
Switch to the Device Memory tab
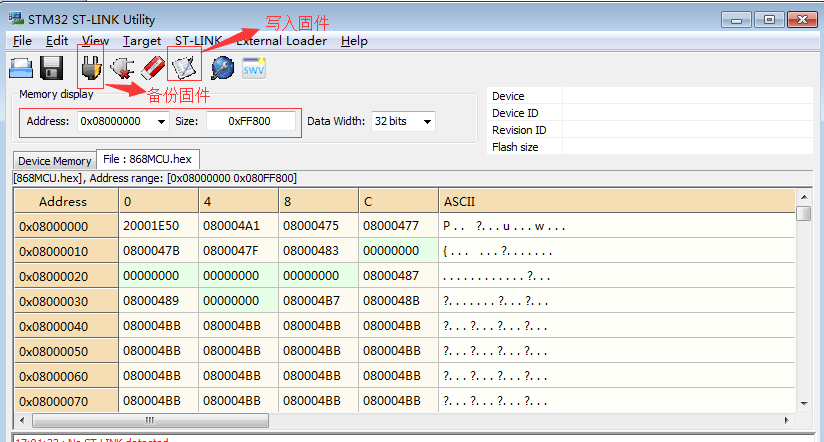(x=54, y=161)
